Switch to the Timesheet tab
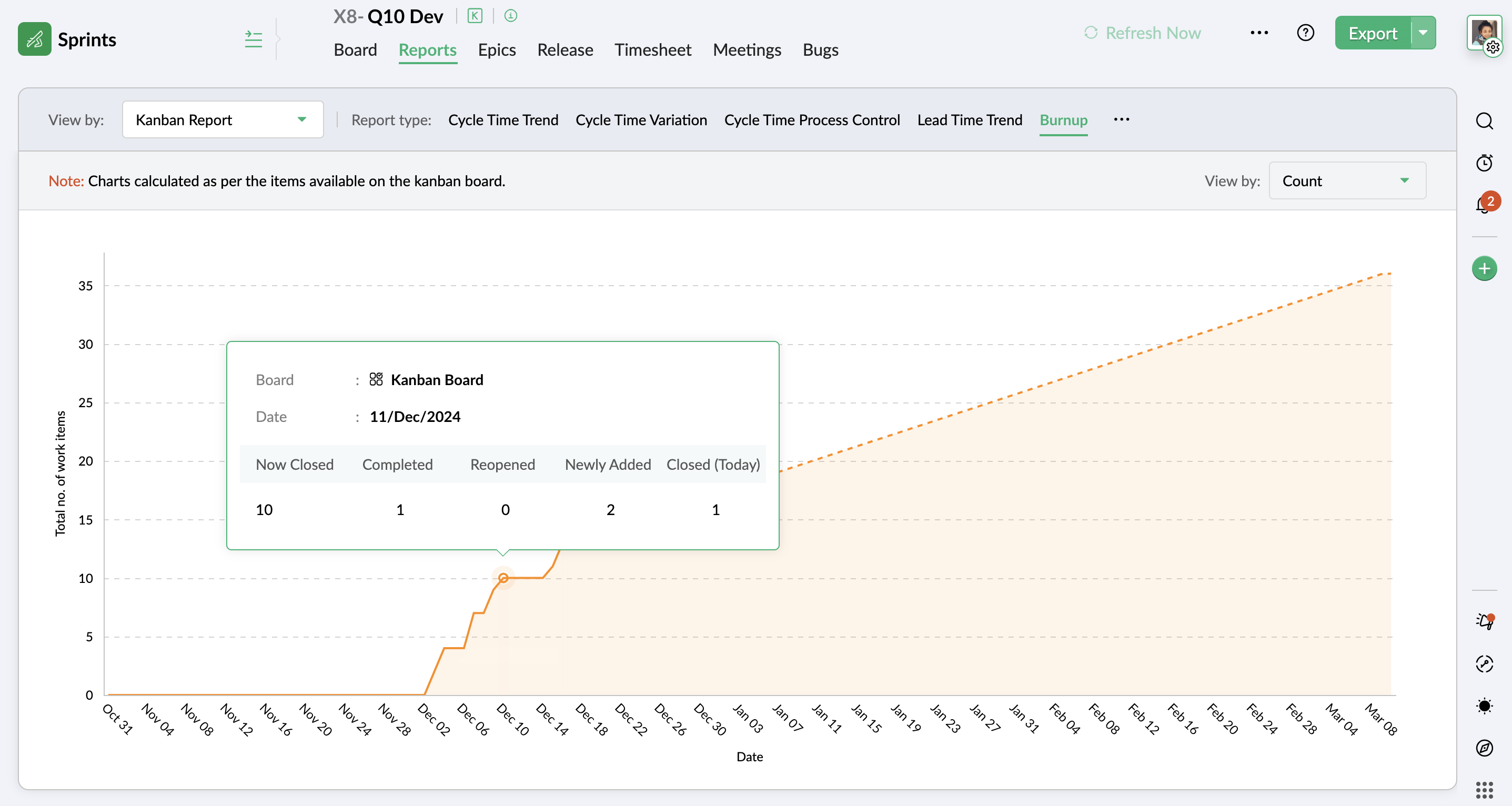The height and width of the screenshot is (806, 1512). point(653,50)
